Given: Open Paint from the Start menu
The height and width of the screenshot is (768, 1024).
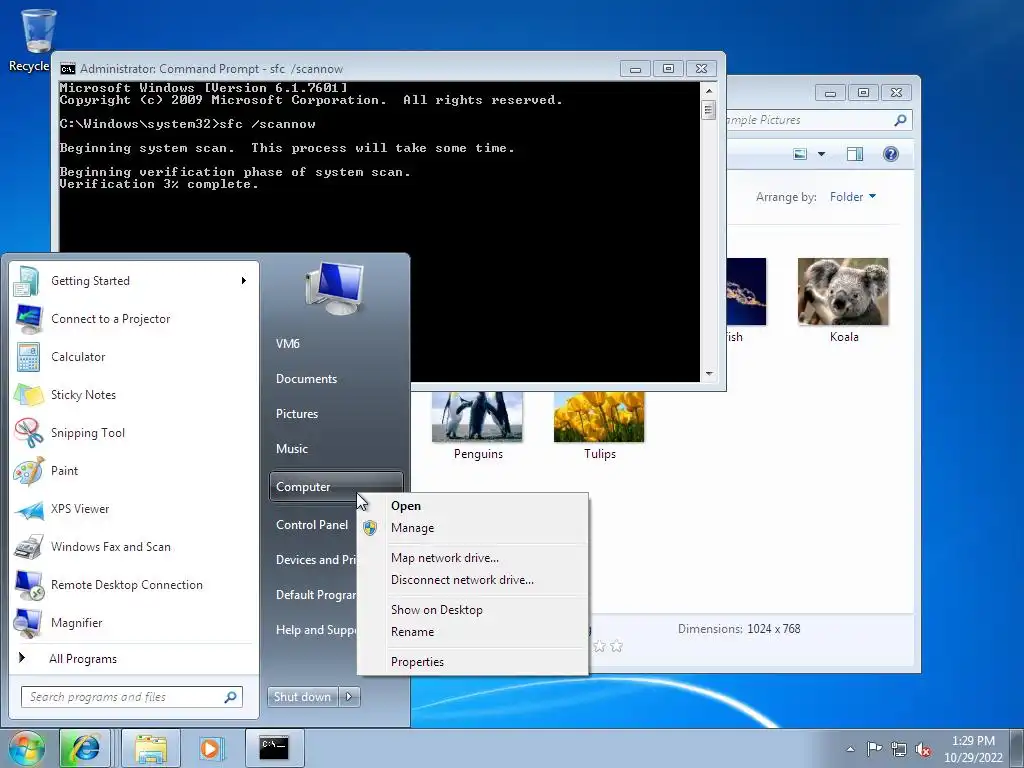Looking at the screenshot, I should [134, 470].
